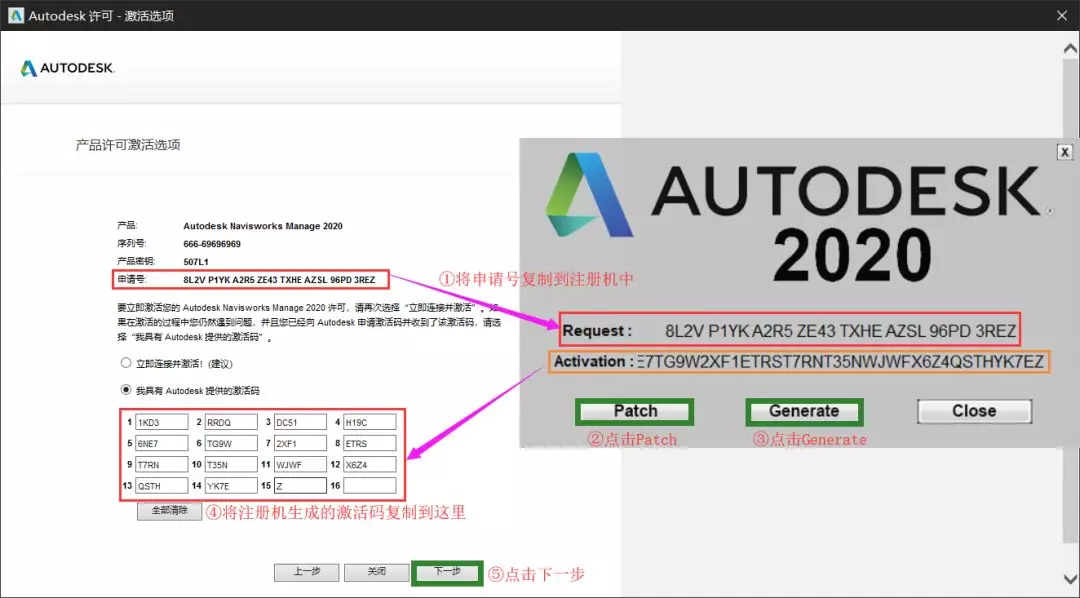The width and height of the screenshot is (1080, 598).
Task: Click activation code field 8 containing ETRS
Action: tap(370, 443)
